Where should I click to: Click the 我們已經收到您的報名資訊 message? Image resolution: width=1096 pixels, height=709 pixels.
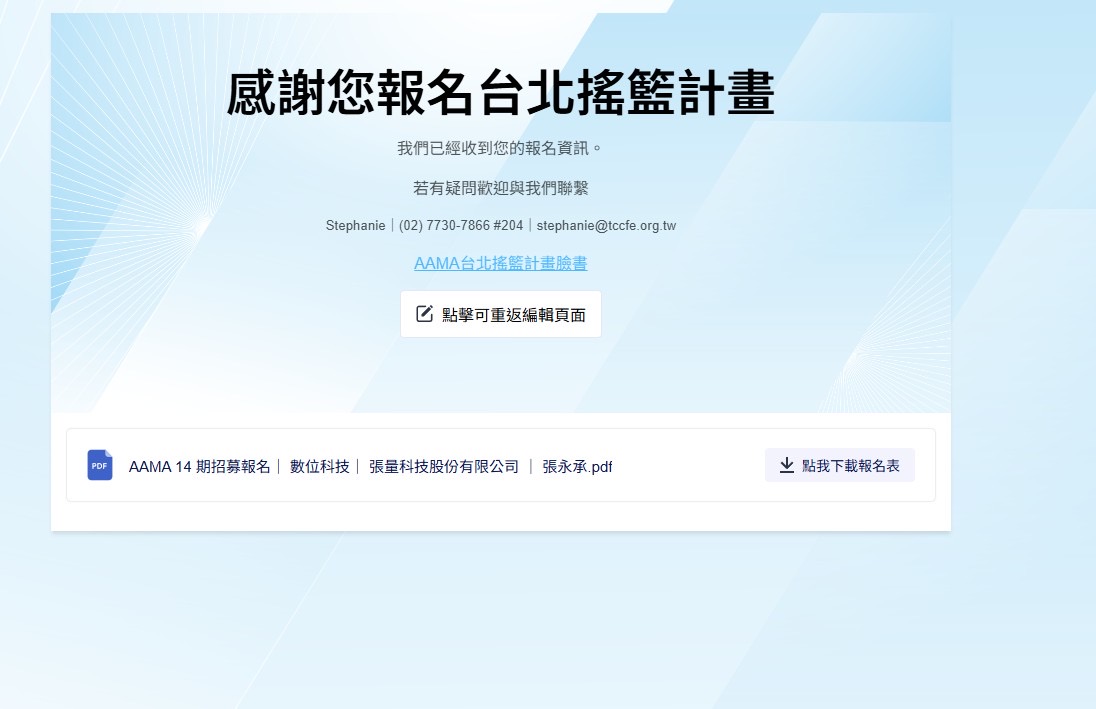500,149
